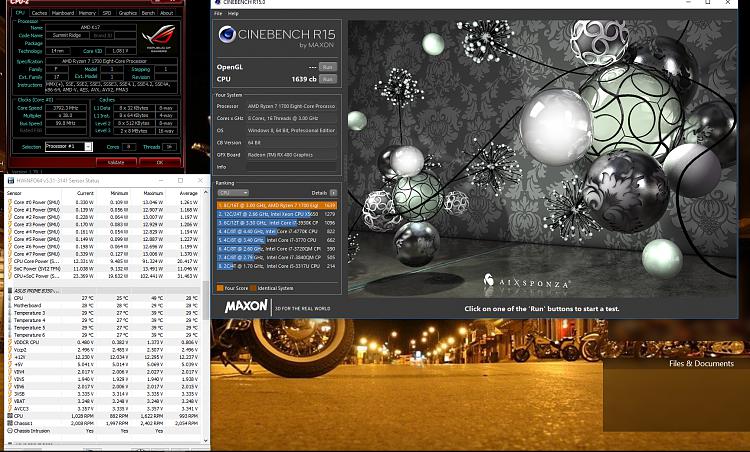
Task: Select the CPU tab in CPU-Z
Action: click(20, 12)
